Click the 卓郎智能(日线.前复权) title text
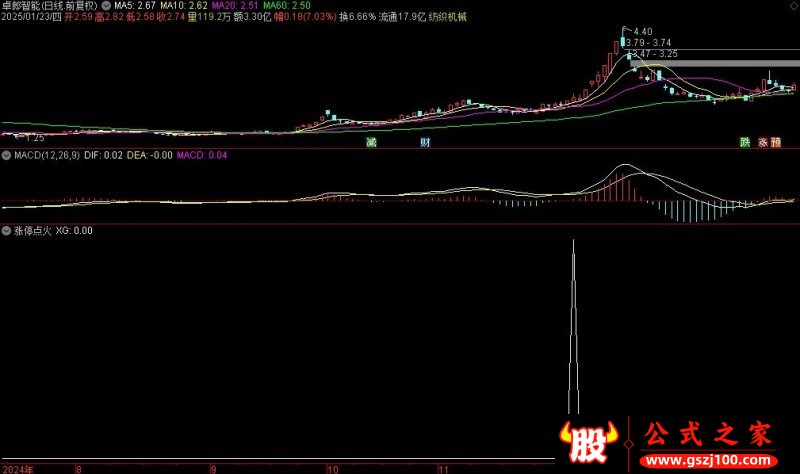The image size is (800, 474). 49,6
